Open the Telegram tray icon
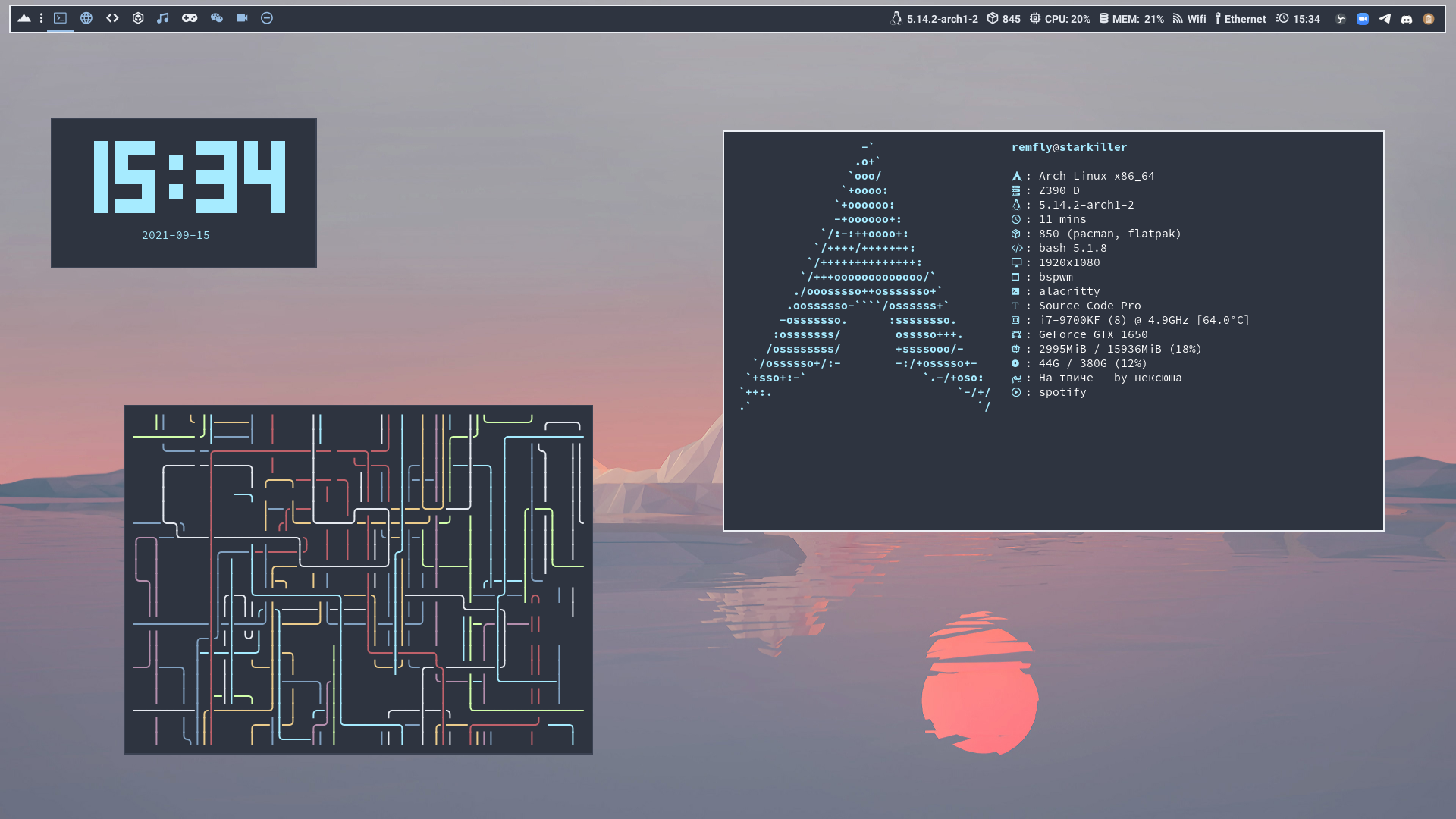Image resolution: width=1456 pixels, height=819 pixels. coord(1385,19)
